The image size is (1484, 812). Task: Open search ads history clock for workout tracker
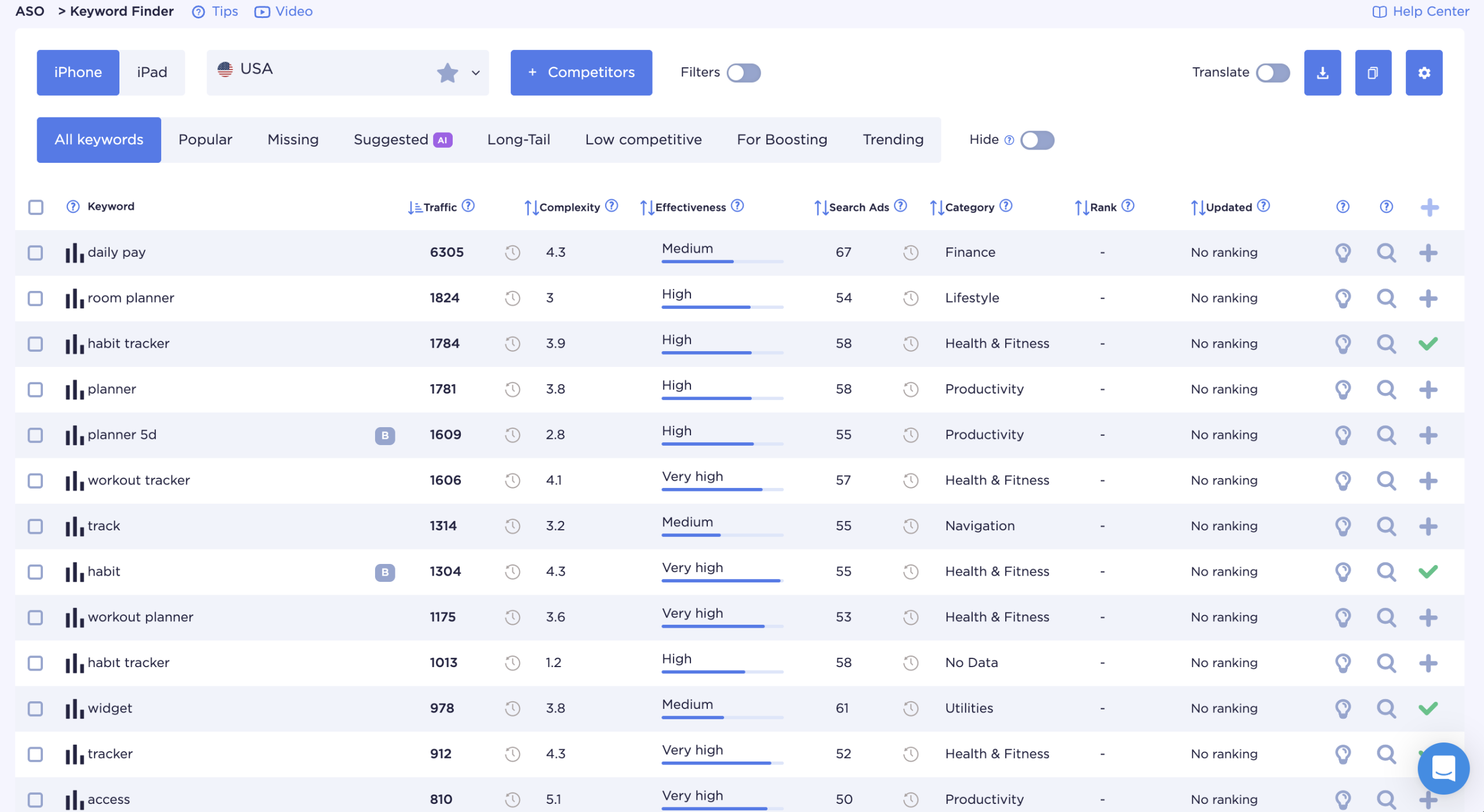pyautogui.click(x=911, y=480)
